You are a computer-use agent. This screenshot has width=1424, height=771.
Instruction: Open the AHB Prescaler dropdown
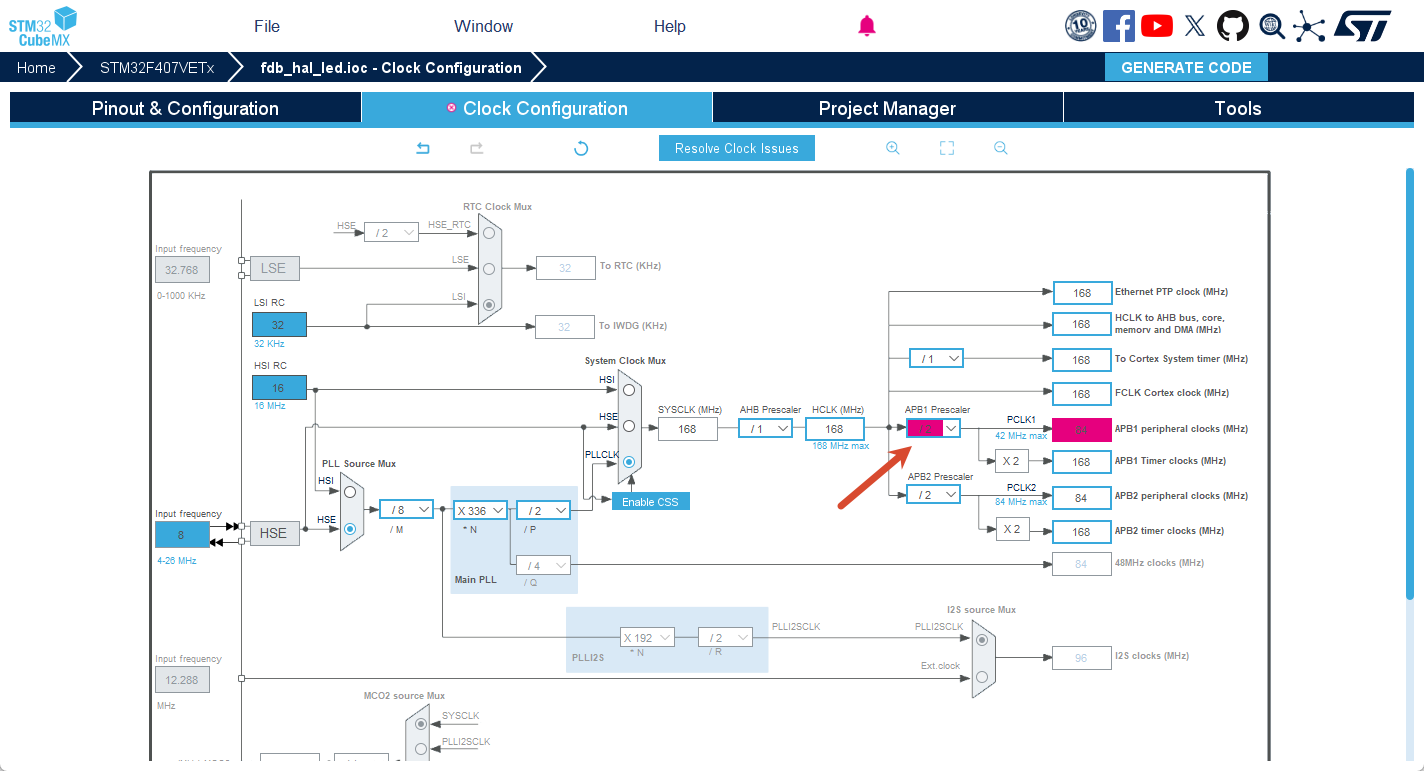[x=766, y=428]
